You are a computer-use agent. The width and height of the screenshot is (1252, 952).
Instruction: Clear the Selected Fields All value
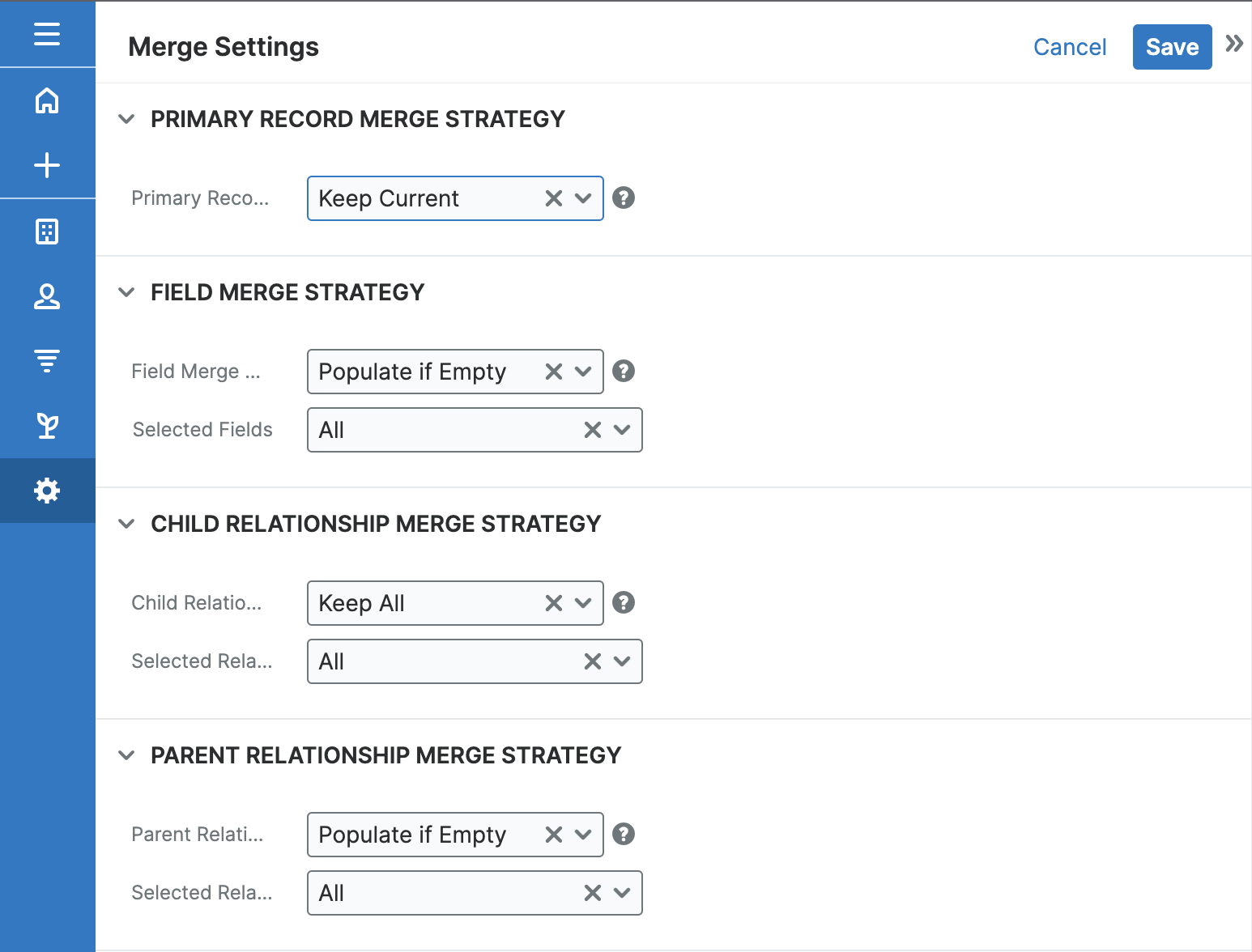click(x=593, y=430)
